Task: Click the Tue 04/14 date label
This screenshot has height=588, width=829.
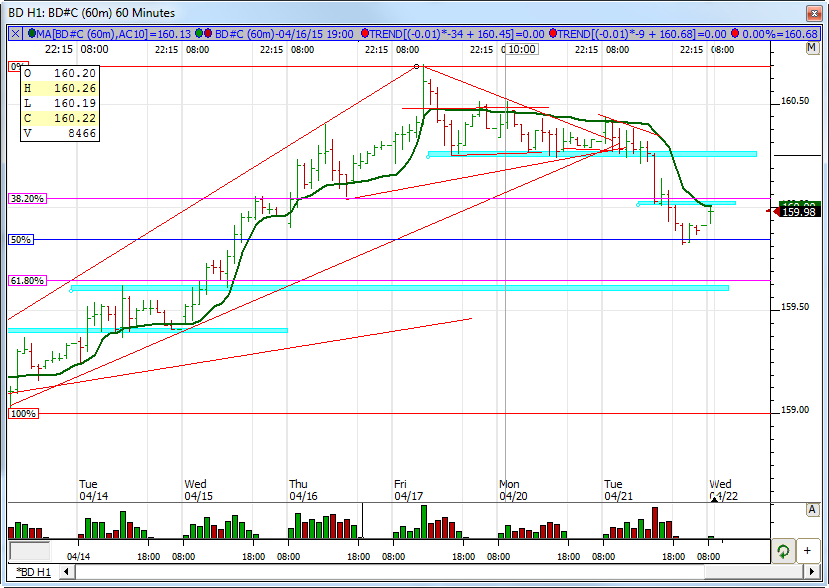Action: point(94,490)
